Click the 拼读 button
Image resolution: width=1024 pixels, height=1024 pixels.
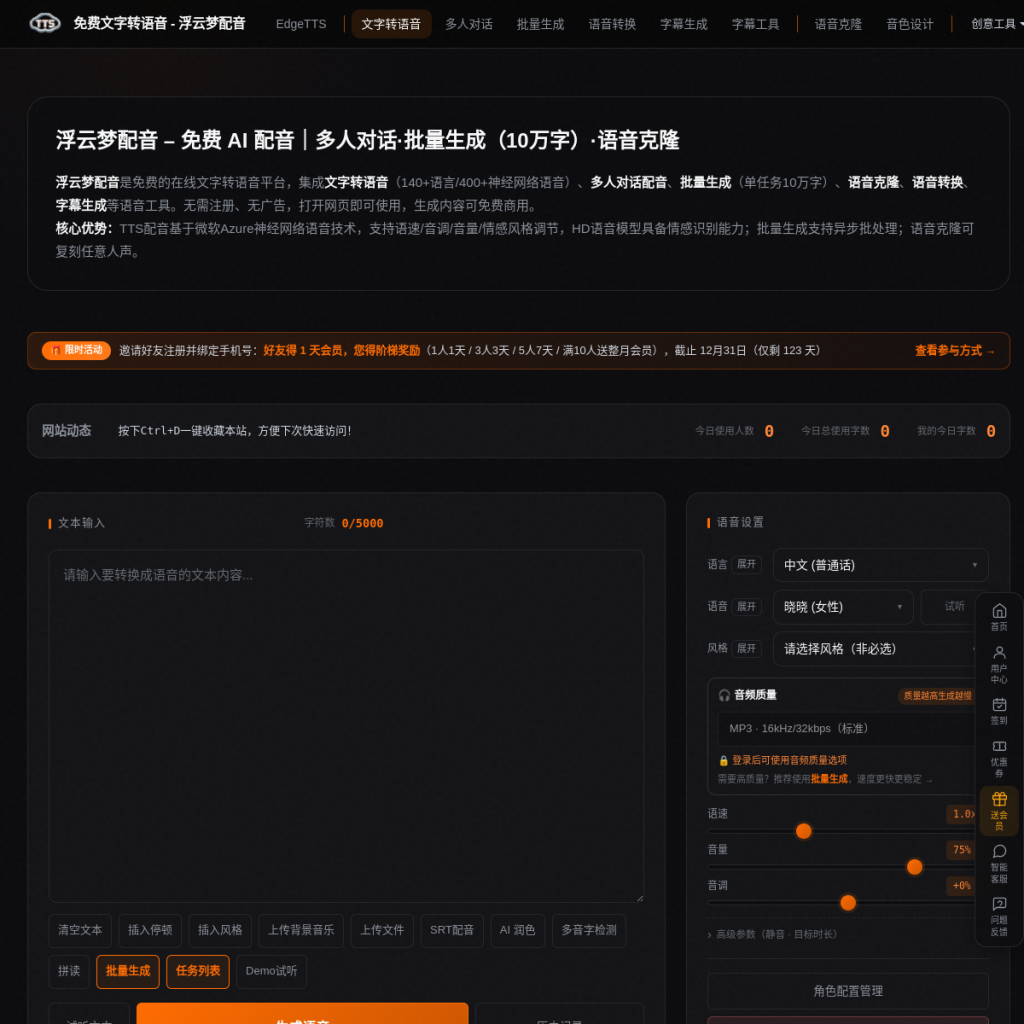point(69,972)
